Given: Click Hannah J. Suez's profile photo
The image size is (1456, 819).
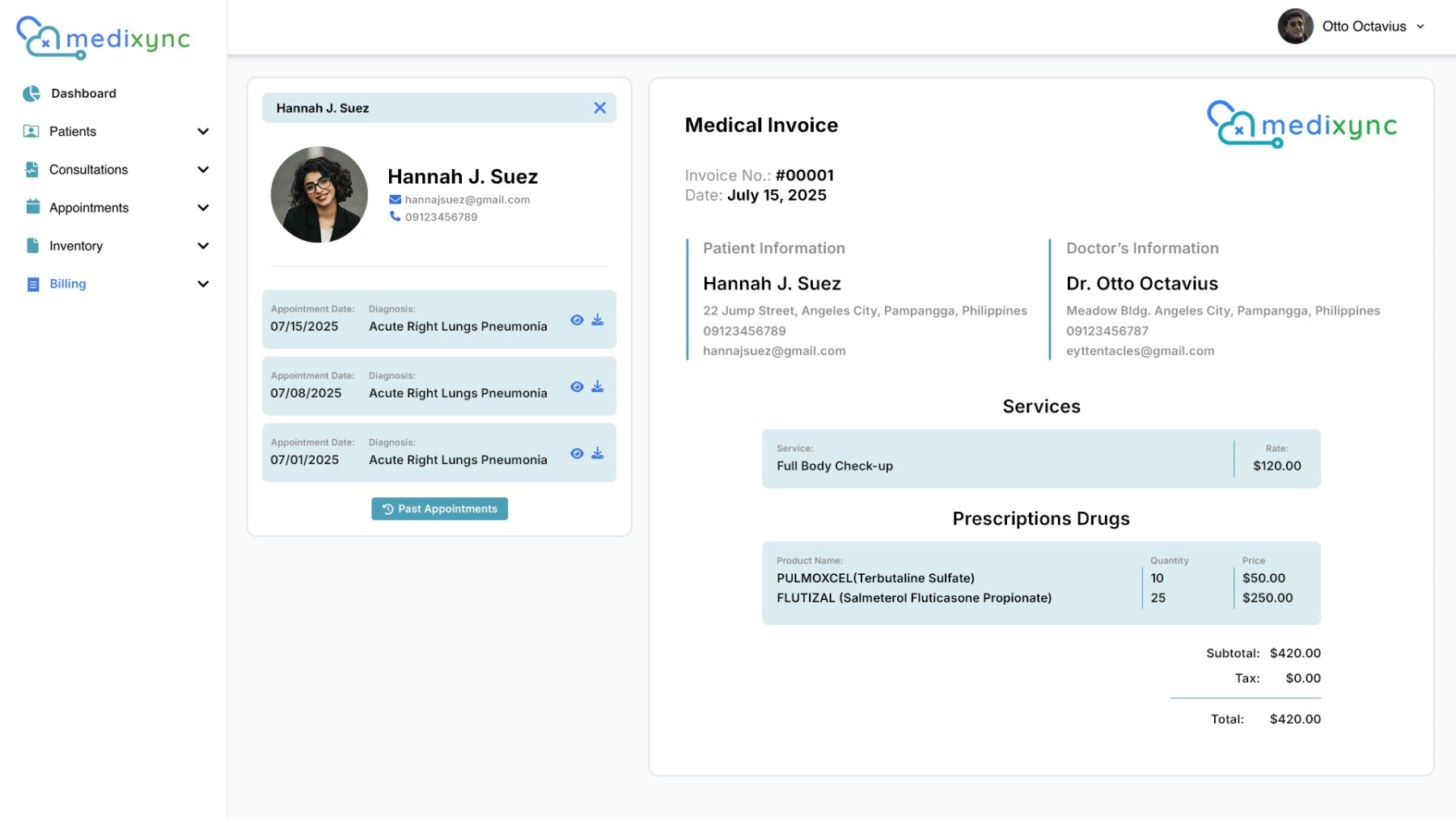Looking at the screenshot, I should [x=319, y=195].
